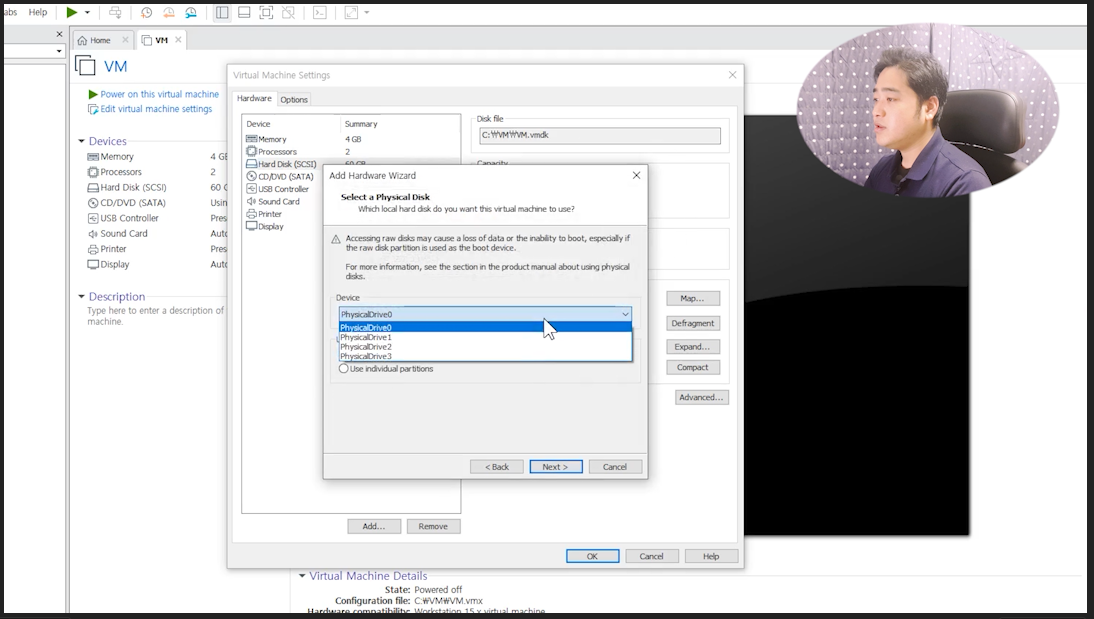Click the Remove hardware button
The height and width of the screenshot is (619, 1094).
pyautogui.click(x=433, y=527)
